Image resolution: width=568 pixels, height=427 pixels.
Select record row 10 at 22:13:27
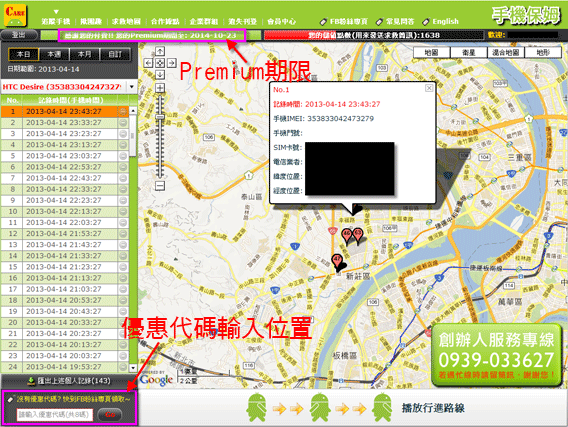64,212
